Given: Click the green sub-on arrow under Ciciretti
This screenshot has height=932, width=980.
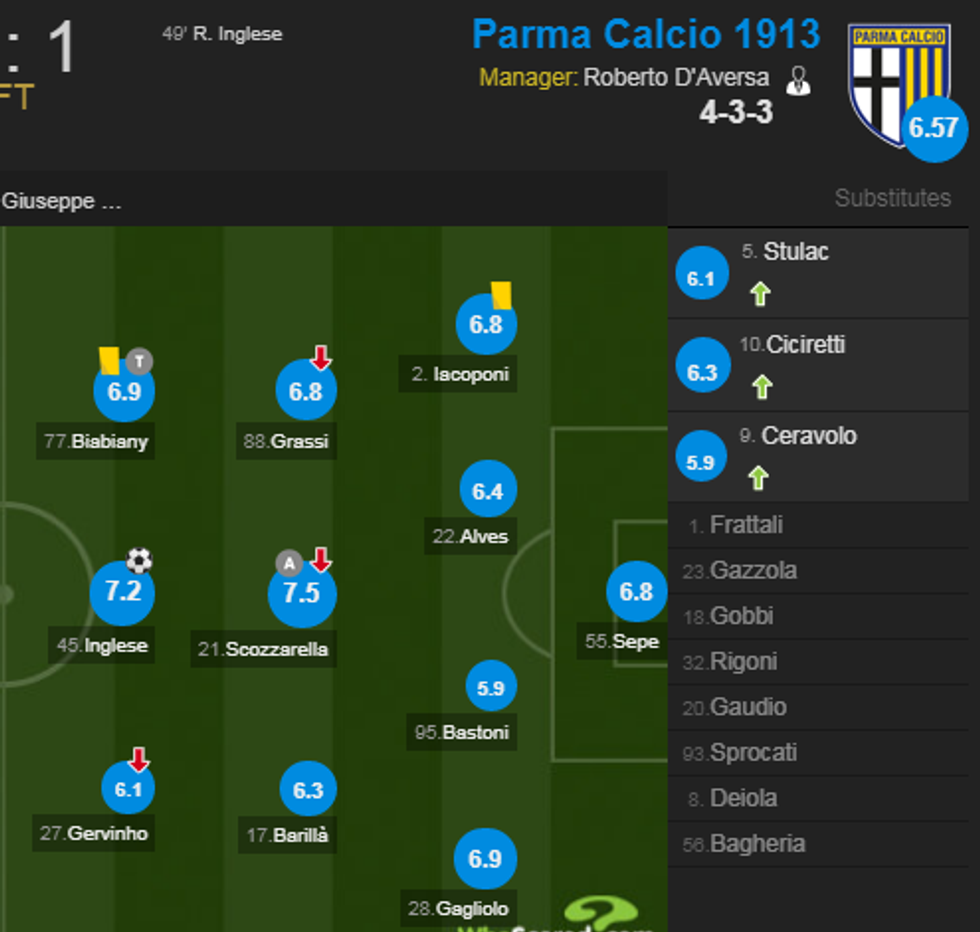Looking at the screenshot, I should click(x=762, y=386).
